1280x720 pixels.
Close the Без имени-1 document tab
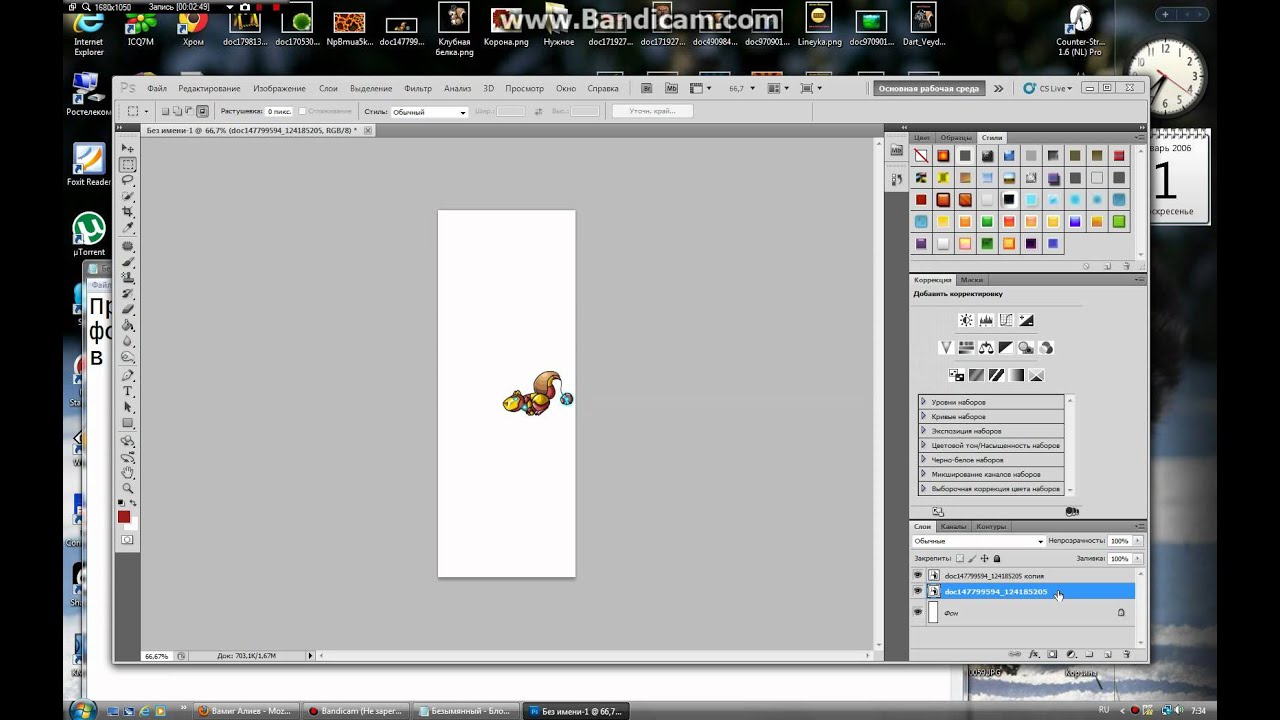[368, 130]
